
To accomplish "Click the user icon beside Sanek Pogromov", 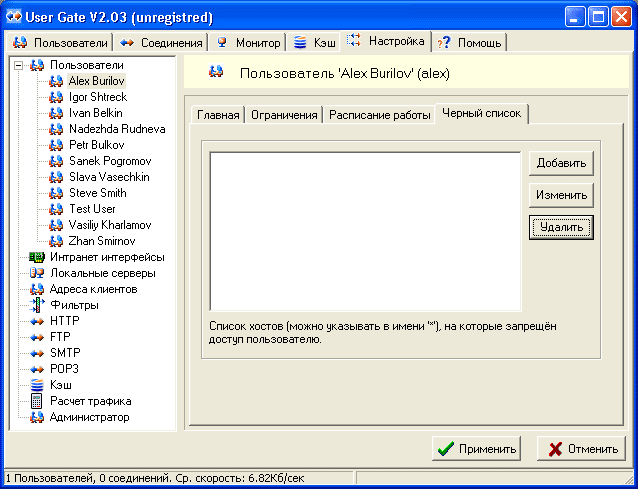I will tap(56, 161).
